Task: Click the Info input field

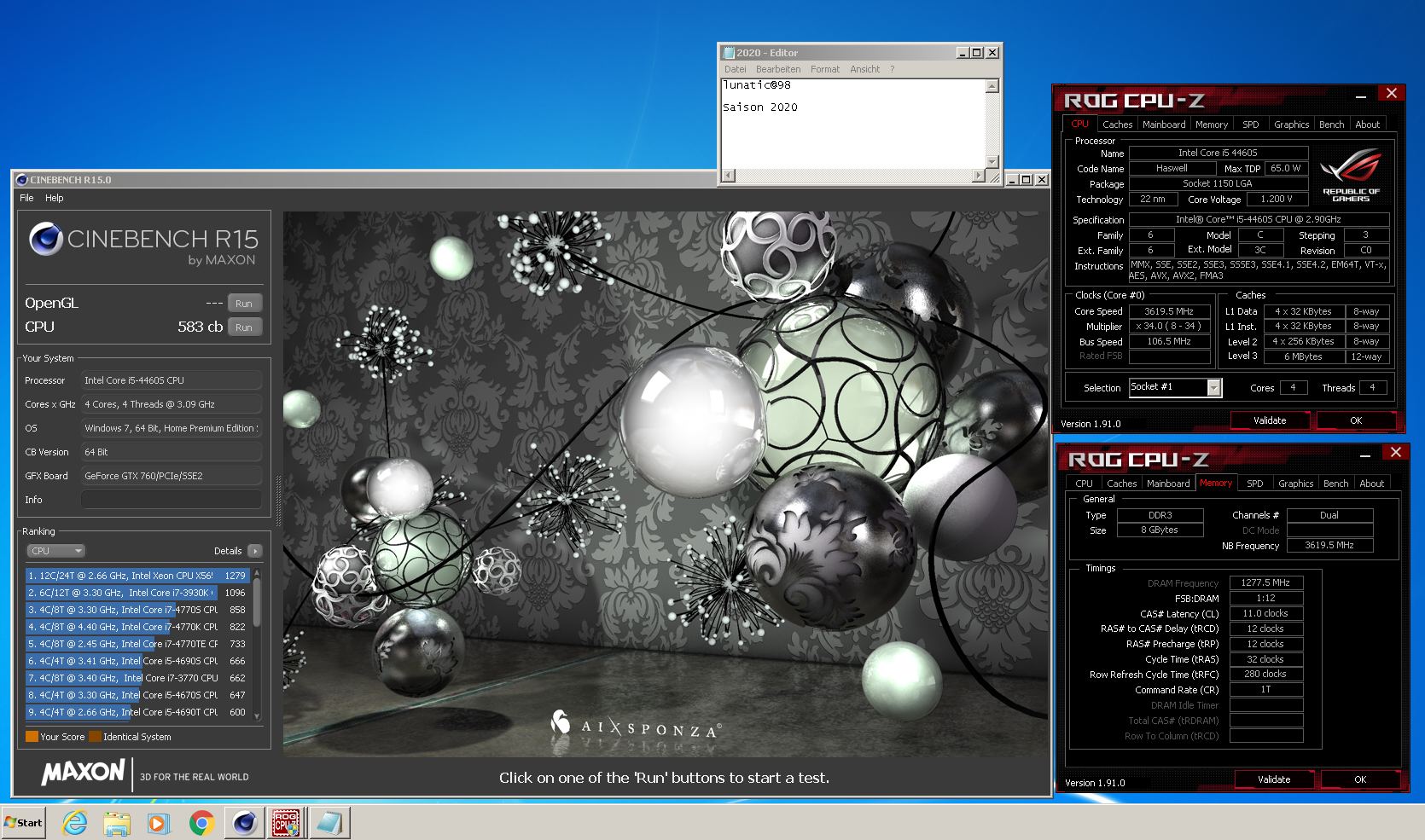Action: click(172, 500)
